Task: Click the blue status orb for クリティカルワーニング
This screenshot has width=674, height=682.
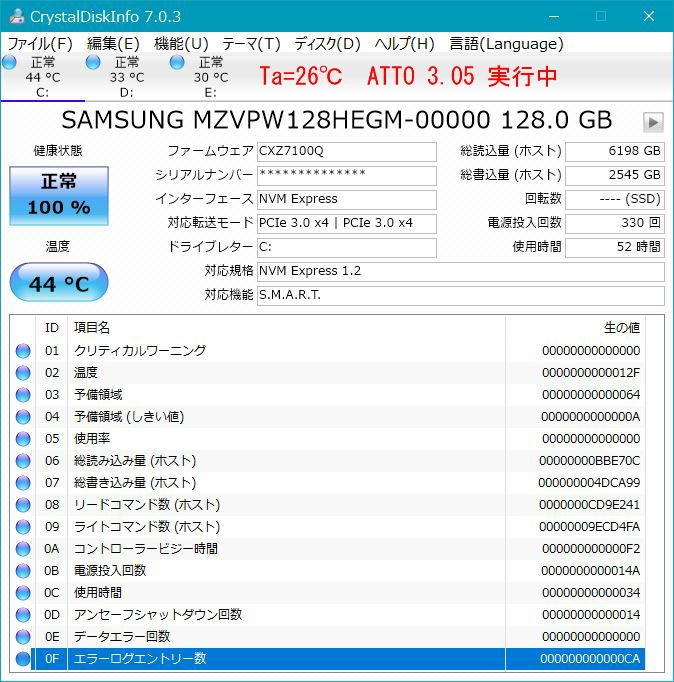Action: [23, 351]
